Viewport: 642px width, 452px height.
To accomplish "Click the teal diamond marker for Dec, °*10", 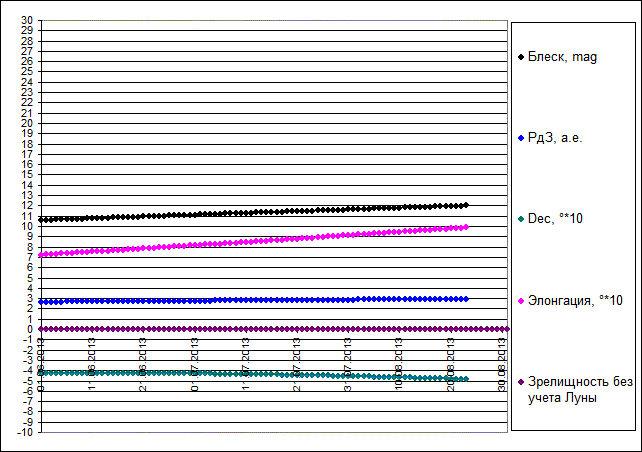I will (x=521, y=219).
